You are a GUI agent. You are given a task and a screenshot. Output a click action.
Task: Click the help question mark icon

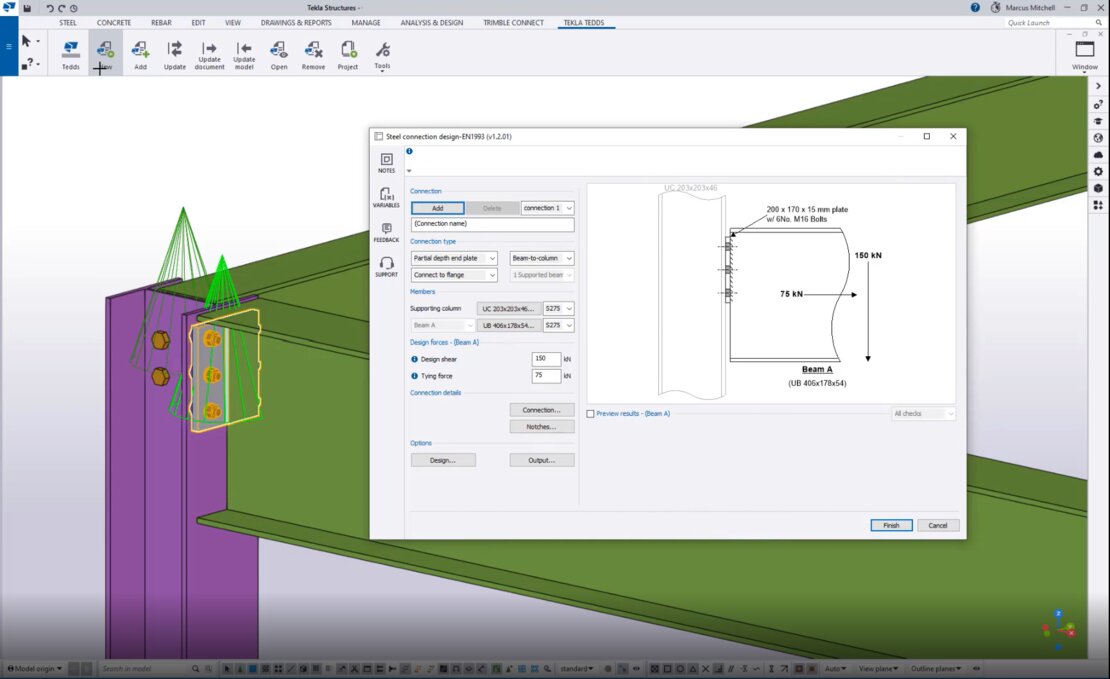pyautogui.click(x=975, y=8)
